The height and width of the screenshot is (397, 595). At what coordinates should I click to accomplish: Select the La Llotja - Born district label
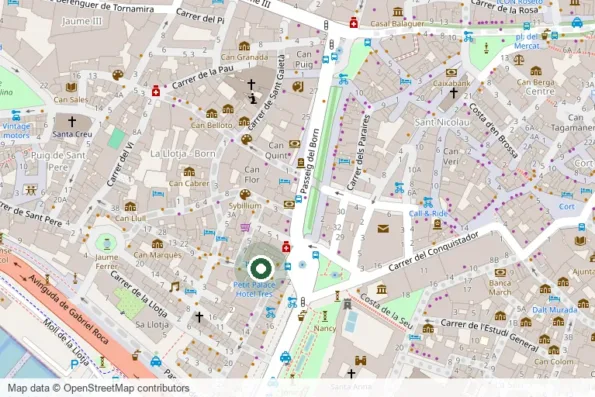(183, 154)
